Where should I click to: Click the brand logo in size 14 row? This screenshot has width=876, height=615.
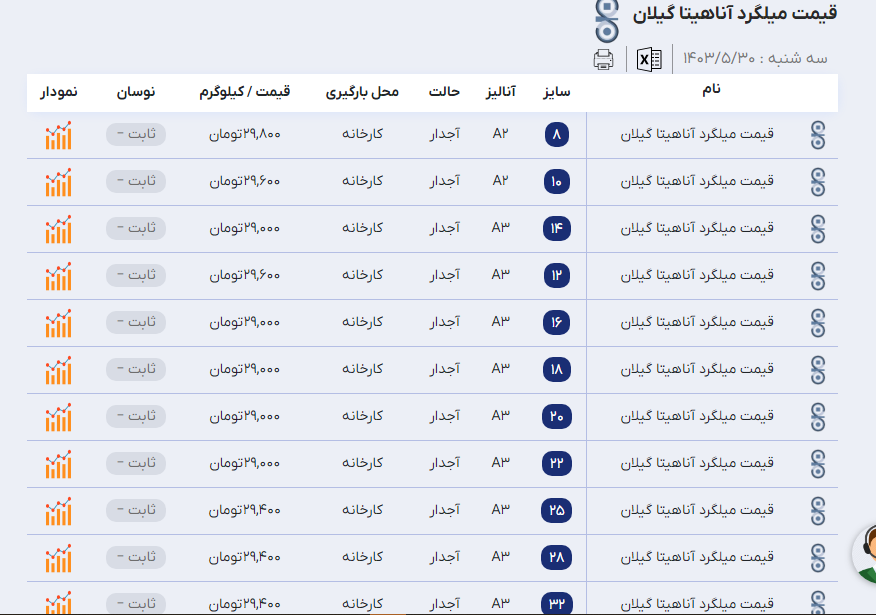coord(818,229)
